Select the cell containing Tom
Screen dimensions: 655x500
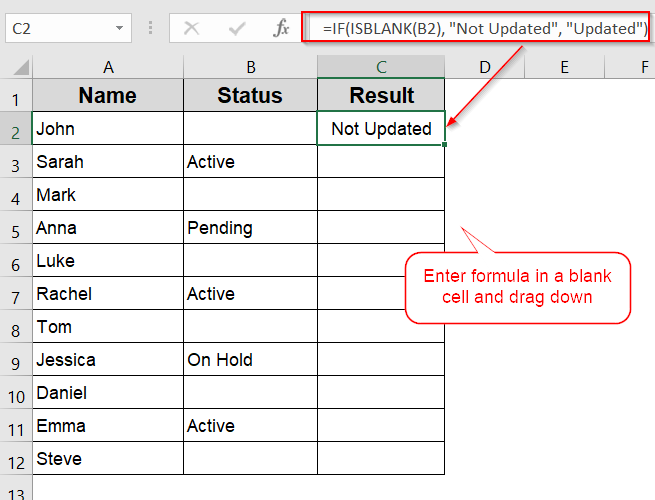pyautogui.click(x=108, y=326)
